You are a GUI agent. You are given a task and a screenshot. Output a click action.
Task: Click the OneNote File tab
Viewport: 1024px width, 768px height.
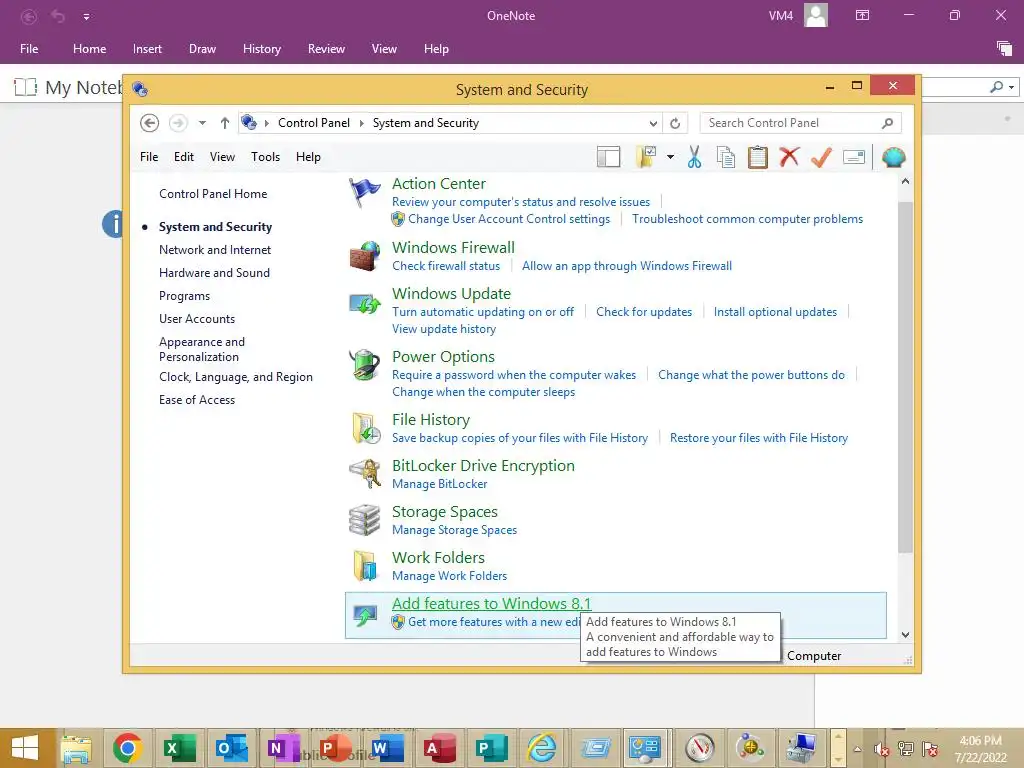pos(29,49)
